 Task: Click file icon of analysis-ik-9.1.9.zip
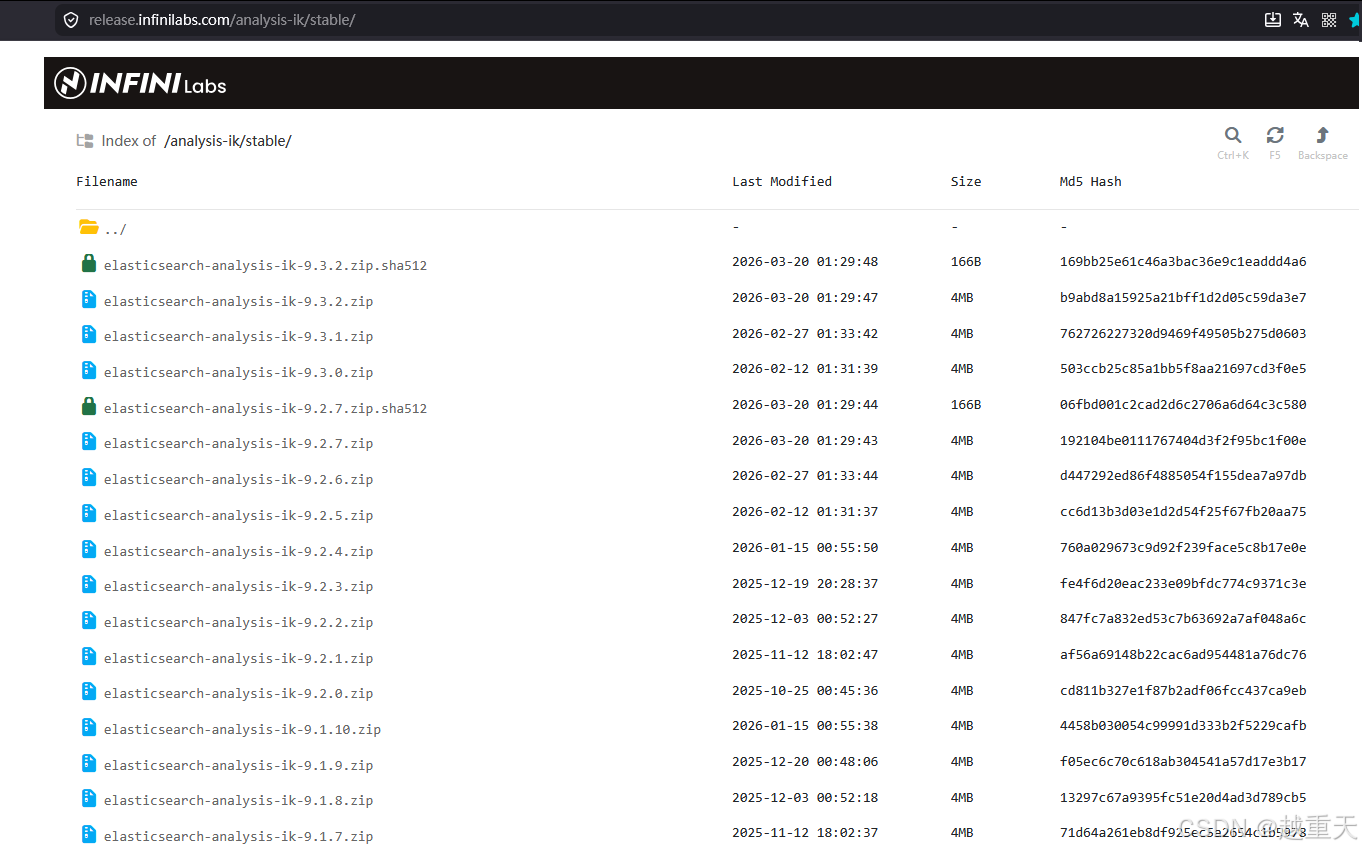pyautogui.click(x=89, y=763)
